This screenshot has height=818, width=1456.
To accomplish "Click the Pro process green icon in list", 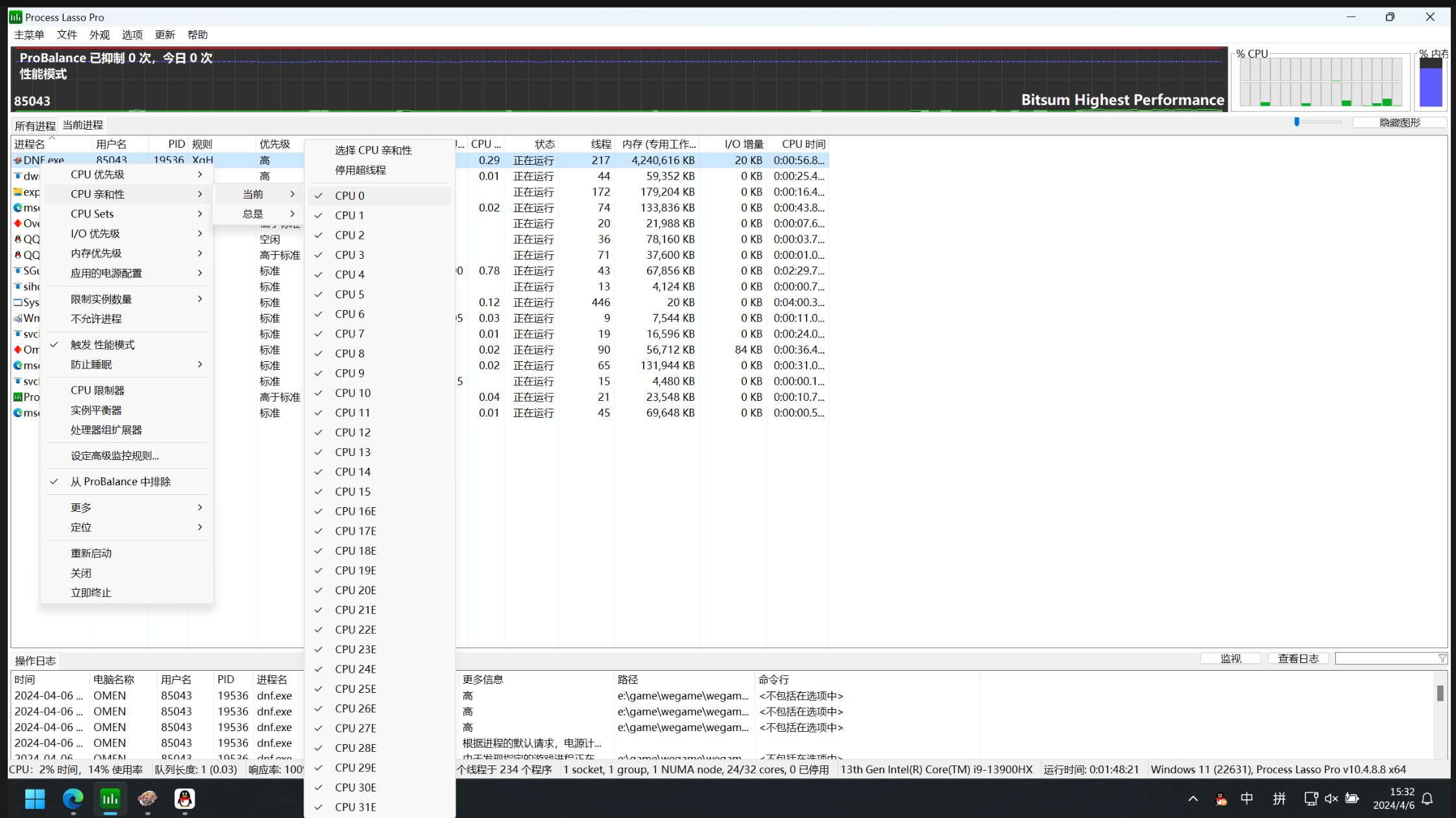I will coord(18,397).
